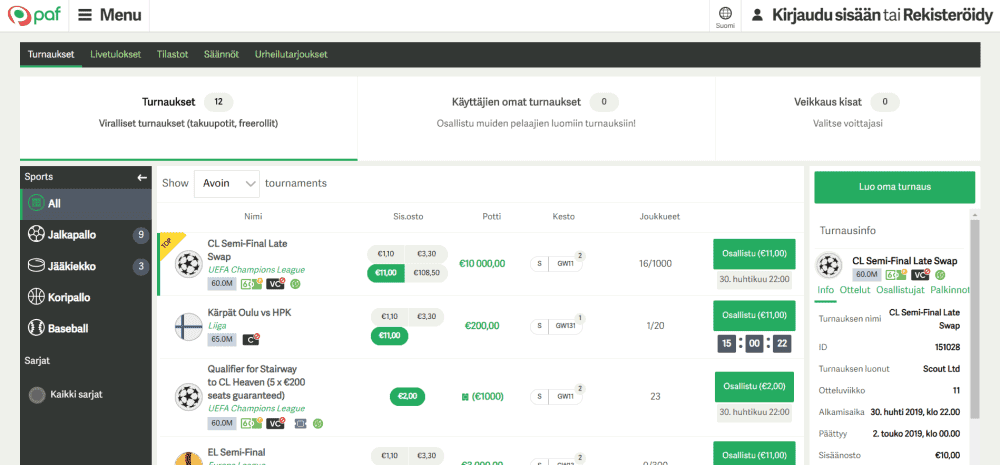Click Kirjaudu sisään link
Image resolution: width=1000 pixels, height=465 pixels.
[826, 15]
